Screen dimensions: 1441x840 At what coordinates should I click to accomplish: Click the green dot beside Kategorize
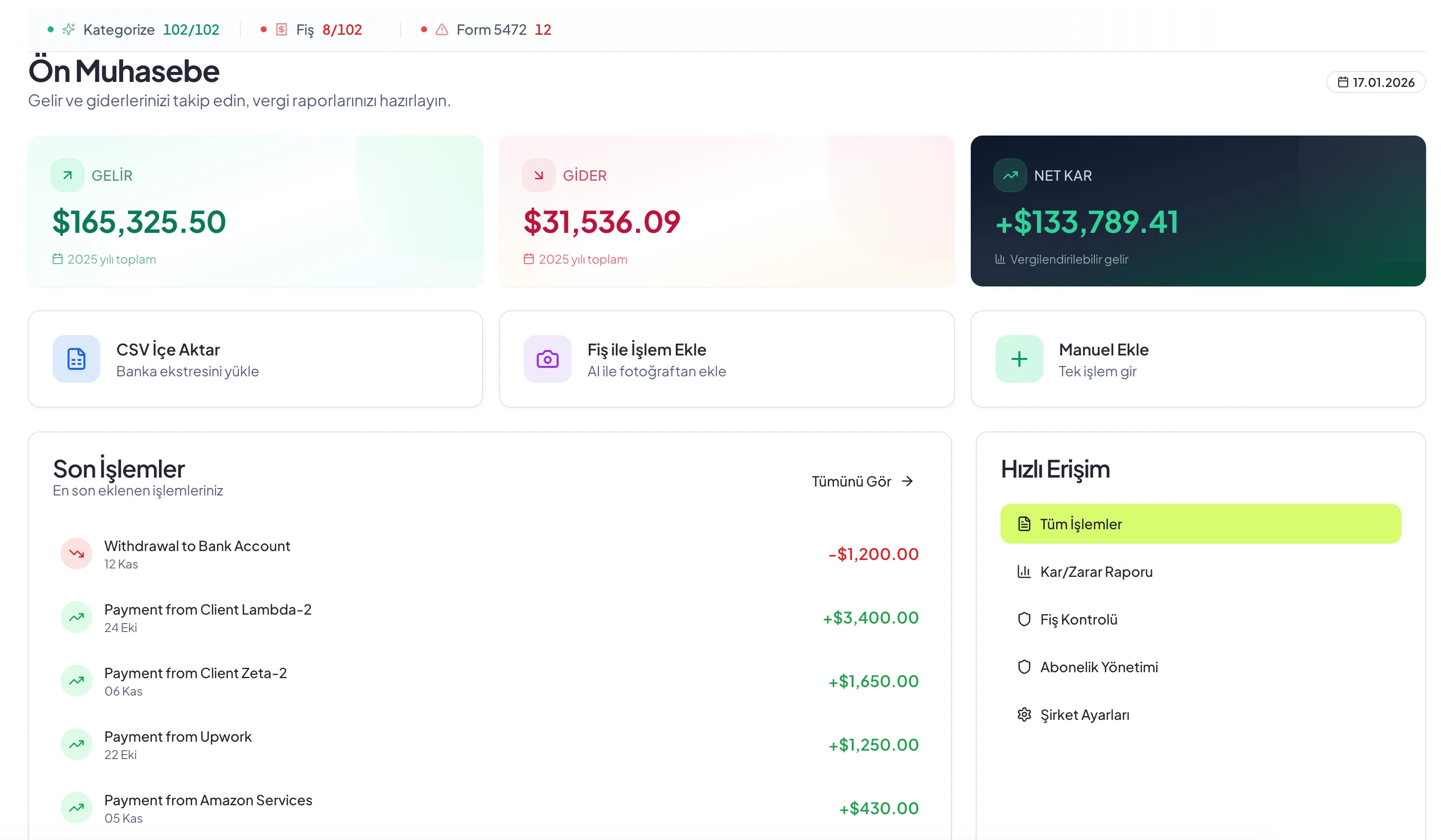click(50, 29)
